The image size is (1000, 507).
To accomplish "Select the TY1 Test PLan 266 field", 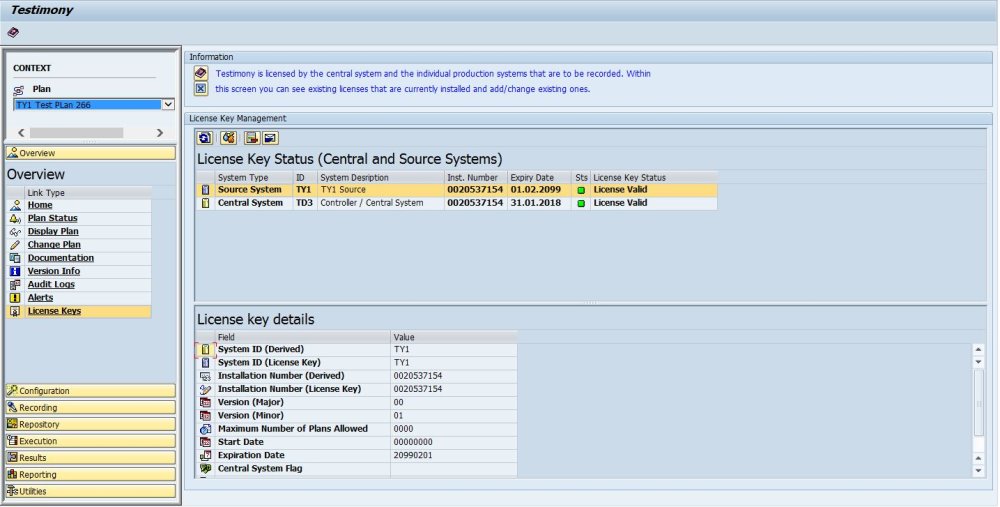I will 88,105.
